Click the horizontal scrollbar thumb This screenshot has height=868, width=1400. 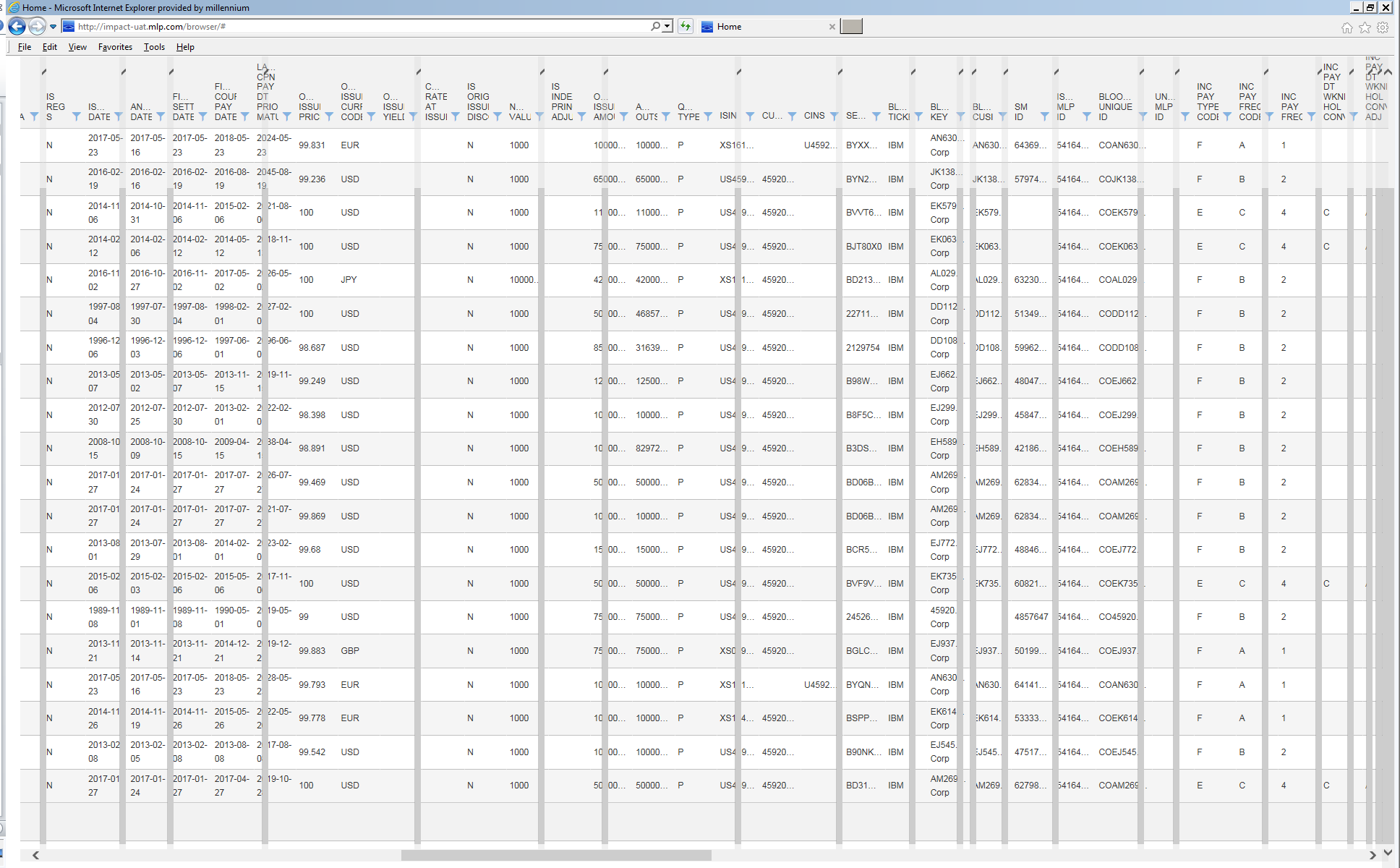pyautogui.click(x=555, y=856)
